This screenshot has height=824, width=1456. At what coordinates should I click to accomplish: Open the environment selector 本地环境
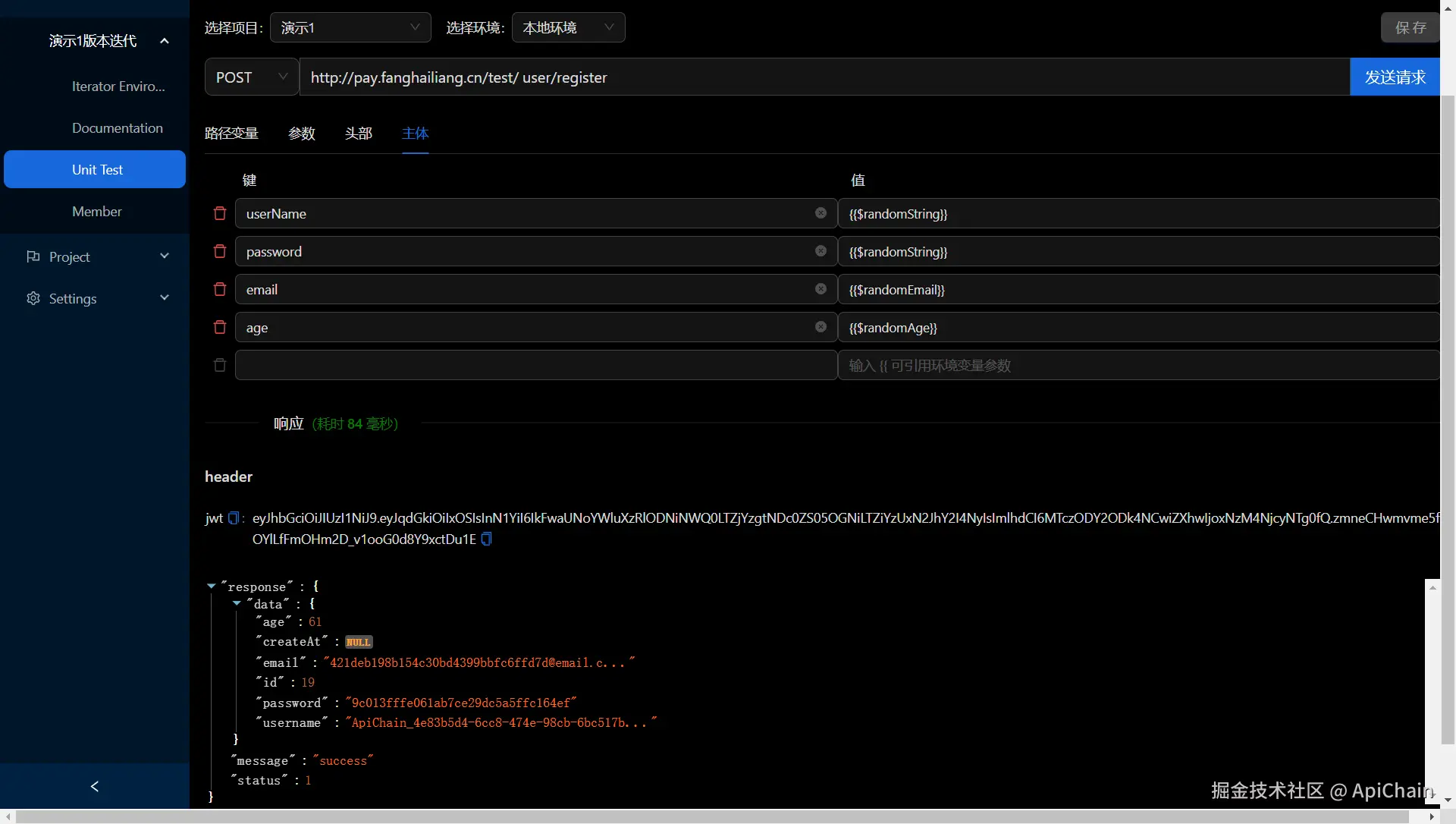pos(568,27)
